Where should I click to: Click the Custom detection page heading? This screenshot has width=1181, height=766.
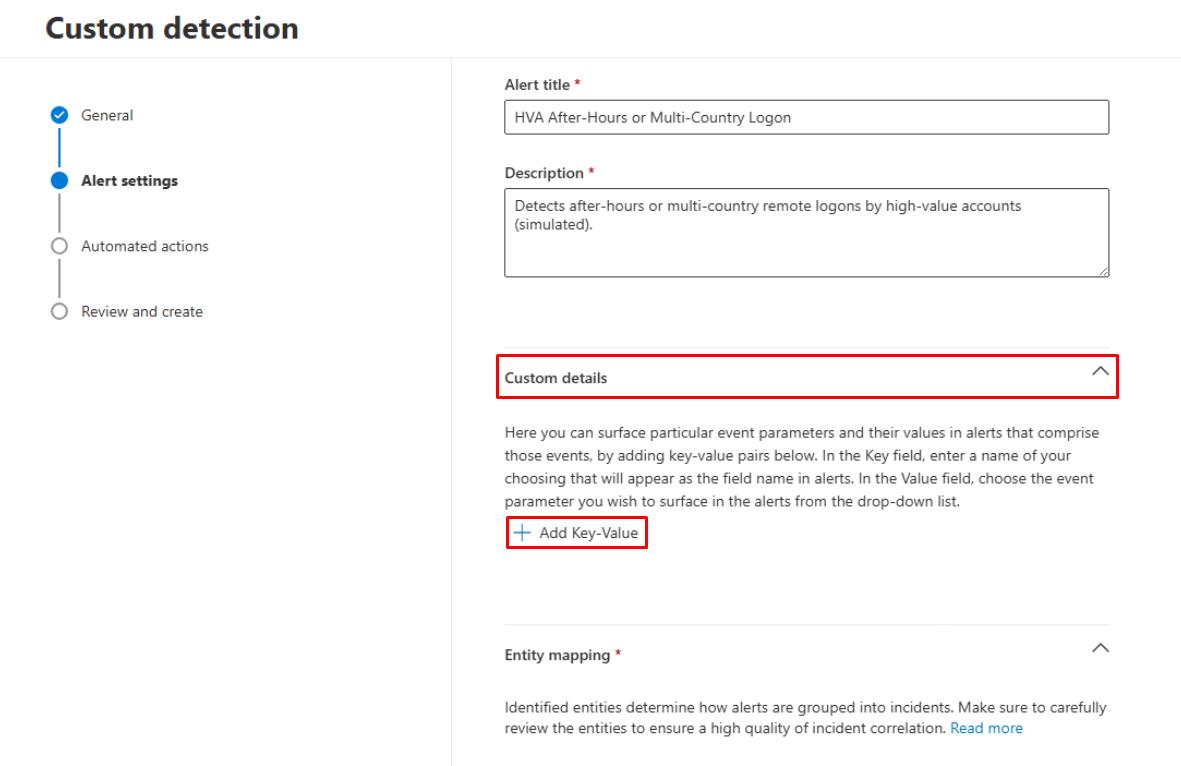click(172, 28)
